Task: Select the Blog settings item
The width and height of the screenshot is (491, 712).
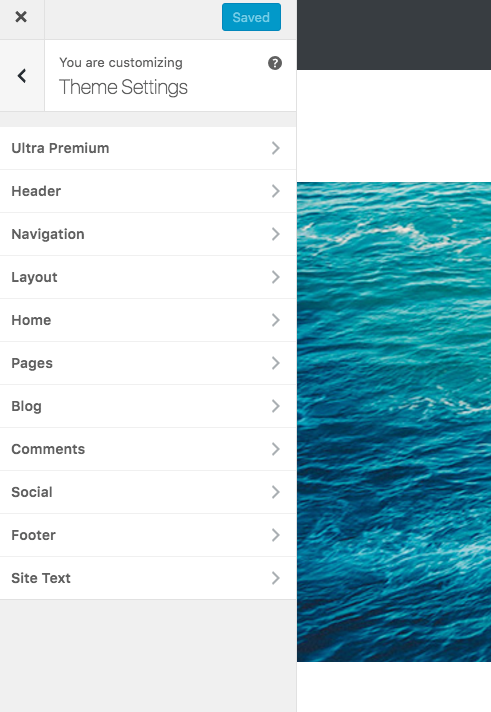Action: coord(148,406)
